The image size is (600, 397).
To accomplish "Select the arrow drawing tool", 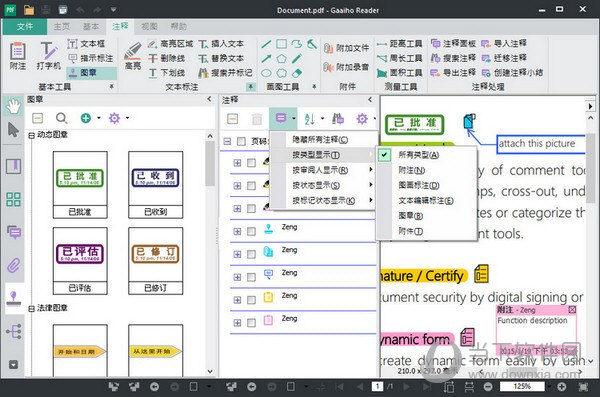I will click(x=266, y=59).
